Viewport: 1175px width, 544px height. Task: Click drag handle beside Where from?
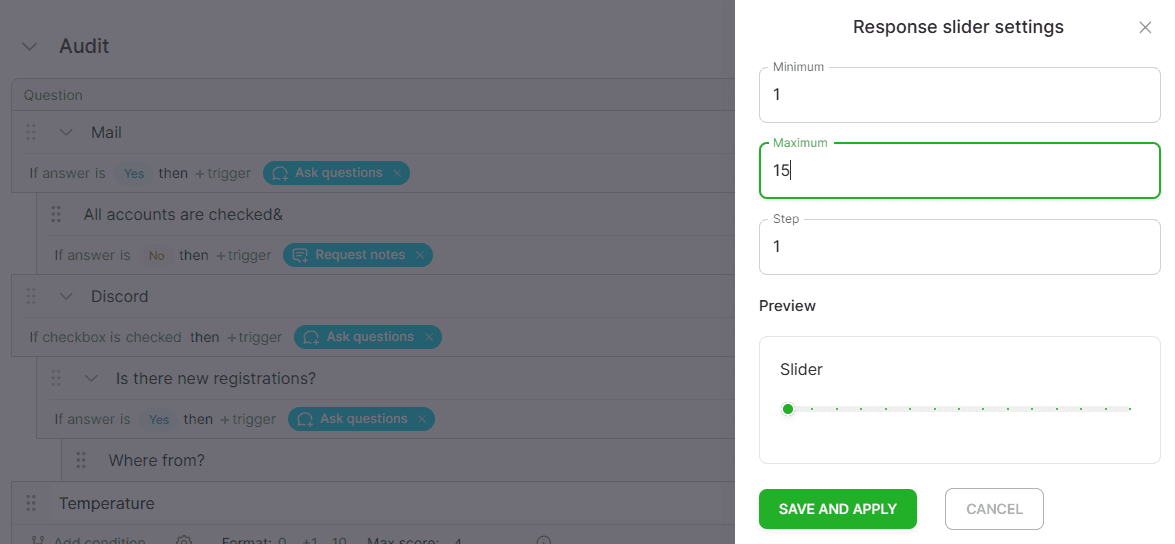[81, 460]
